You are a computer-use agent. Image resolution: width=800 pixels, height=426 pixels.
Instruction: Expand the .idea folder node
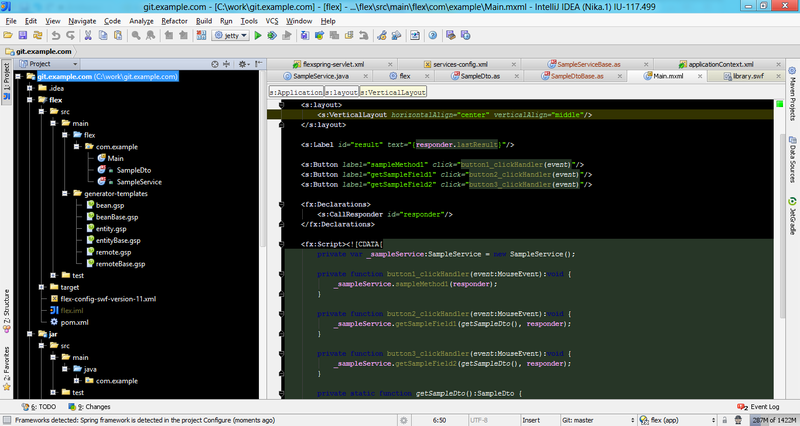(x=30, y=88)
